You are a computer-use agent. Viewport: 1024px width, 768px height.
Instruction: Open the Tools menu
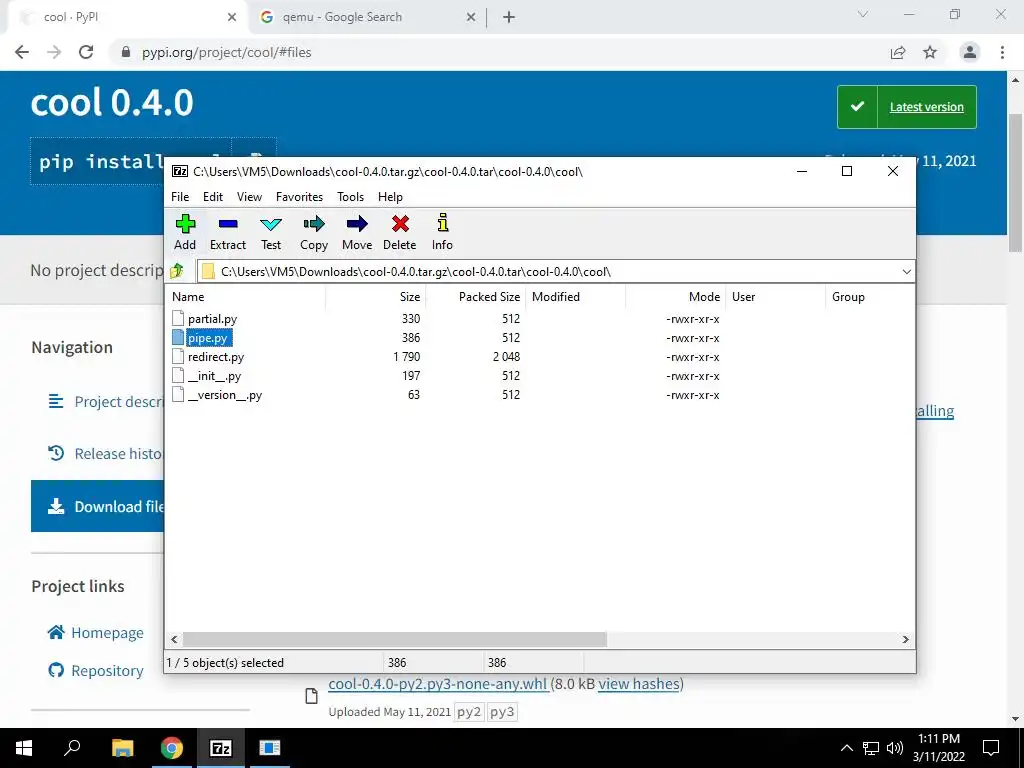click(x=350, y=197)
